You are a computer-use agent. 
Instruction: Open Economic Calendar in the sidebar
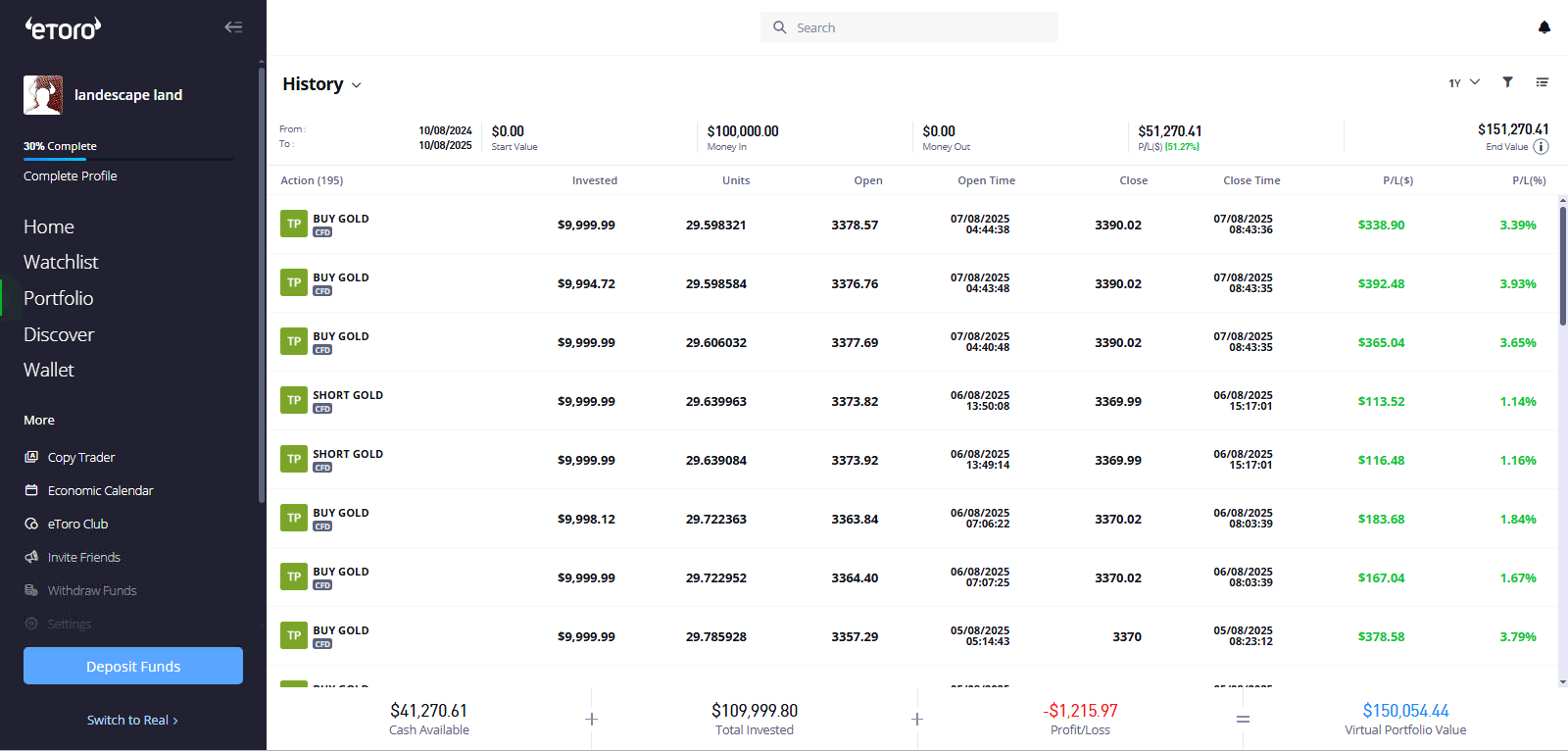[x=100, y=491]
